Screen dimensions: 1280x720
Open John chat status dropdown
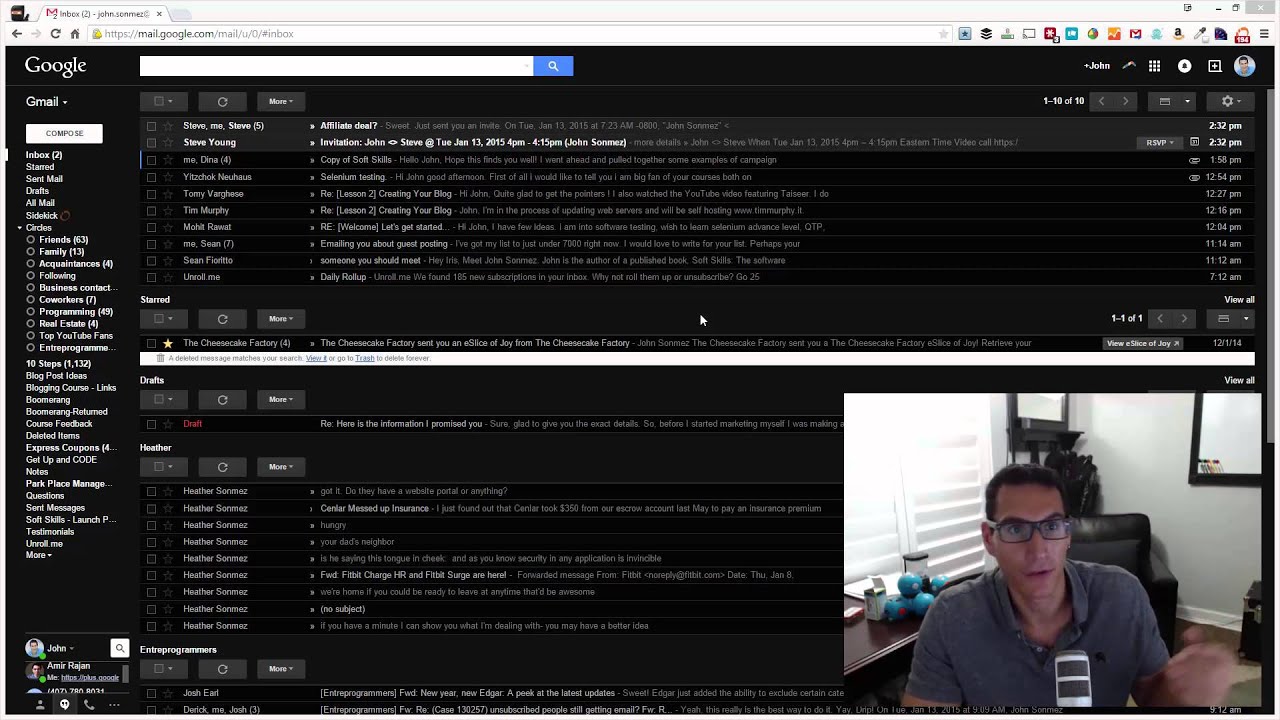60,648
